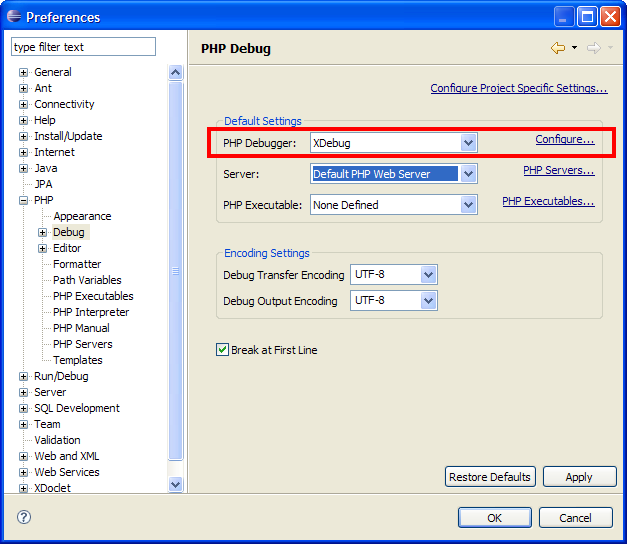Click the forward navigation arrow
Viewport: 627px width, 544px height.
tap(594, 48)
